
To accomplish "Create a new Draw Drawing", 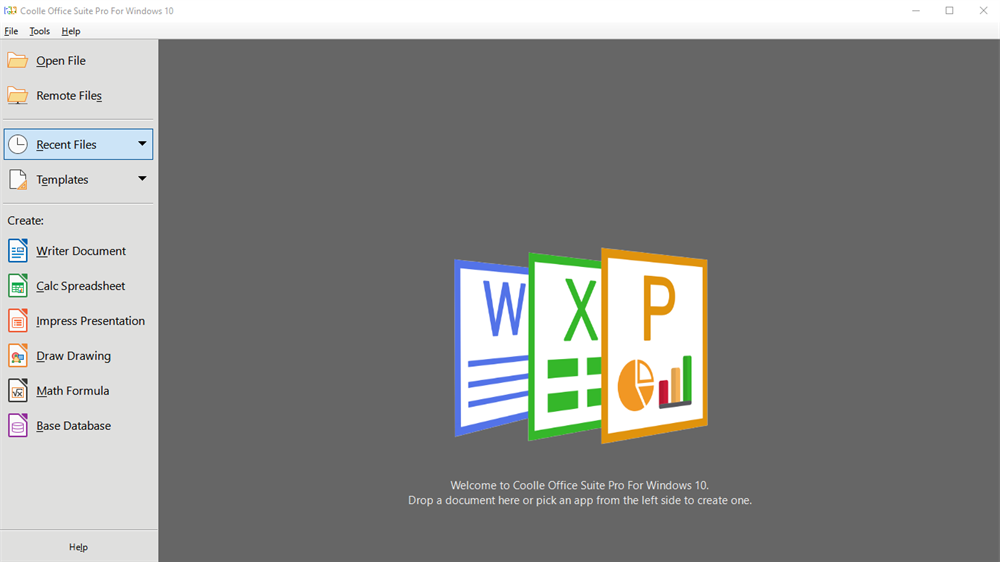I will pyautogui.click(x=78, y=356).
